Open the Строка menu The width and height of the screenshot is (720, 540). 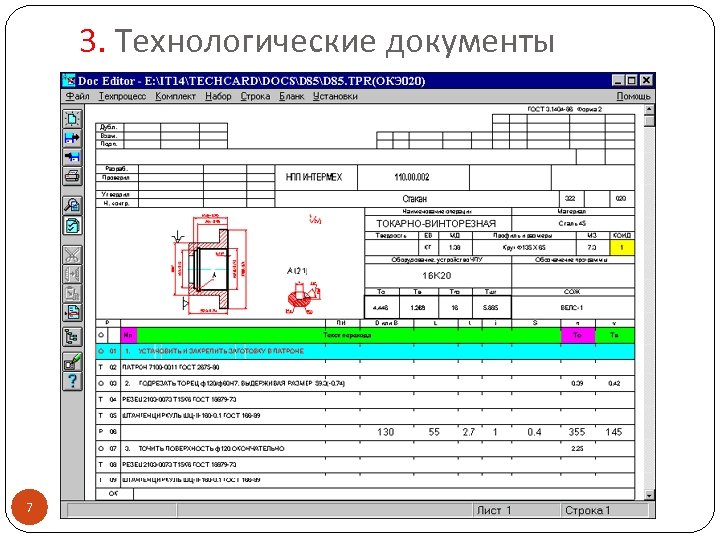[255, 96]
